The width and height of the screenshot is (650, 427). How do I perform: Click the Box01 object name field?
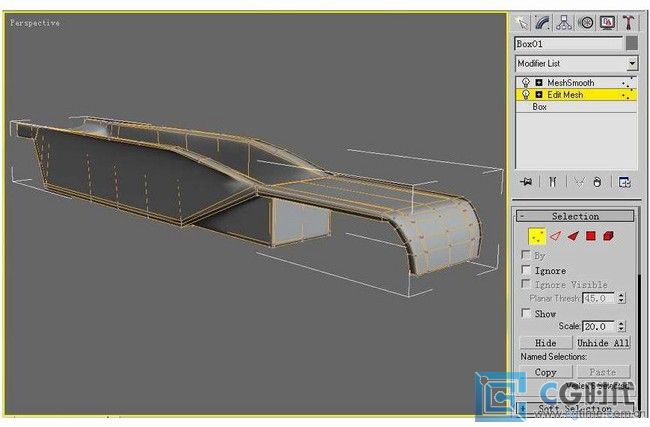pyautogui.click(x=568, y=44)
